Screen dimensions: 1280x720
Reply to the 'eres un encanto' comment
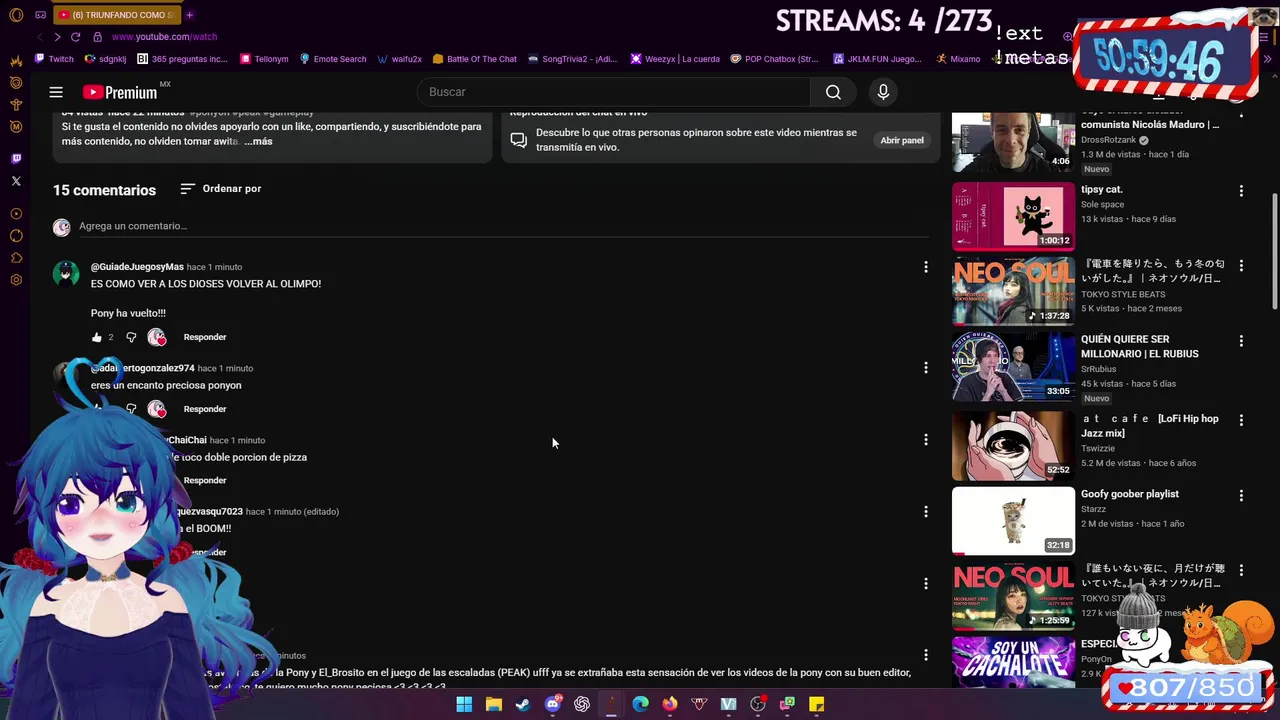[205, 409]
